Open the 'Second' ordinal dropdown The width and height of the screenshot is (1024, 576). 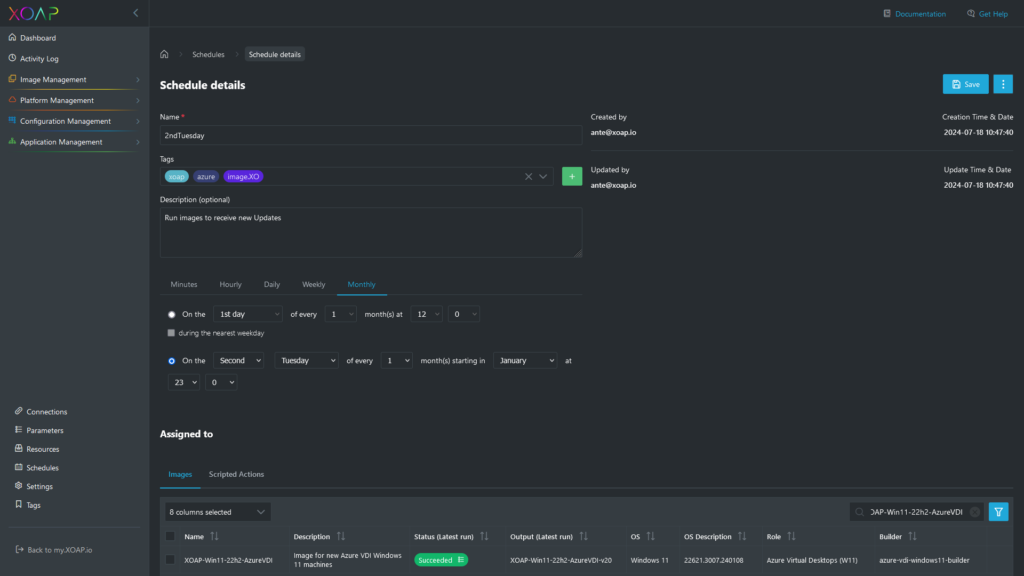(238, 360)
